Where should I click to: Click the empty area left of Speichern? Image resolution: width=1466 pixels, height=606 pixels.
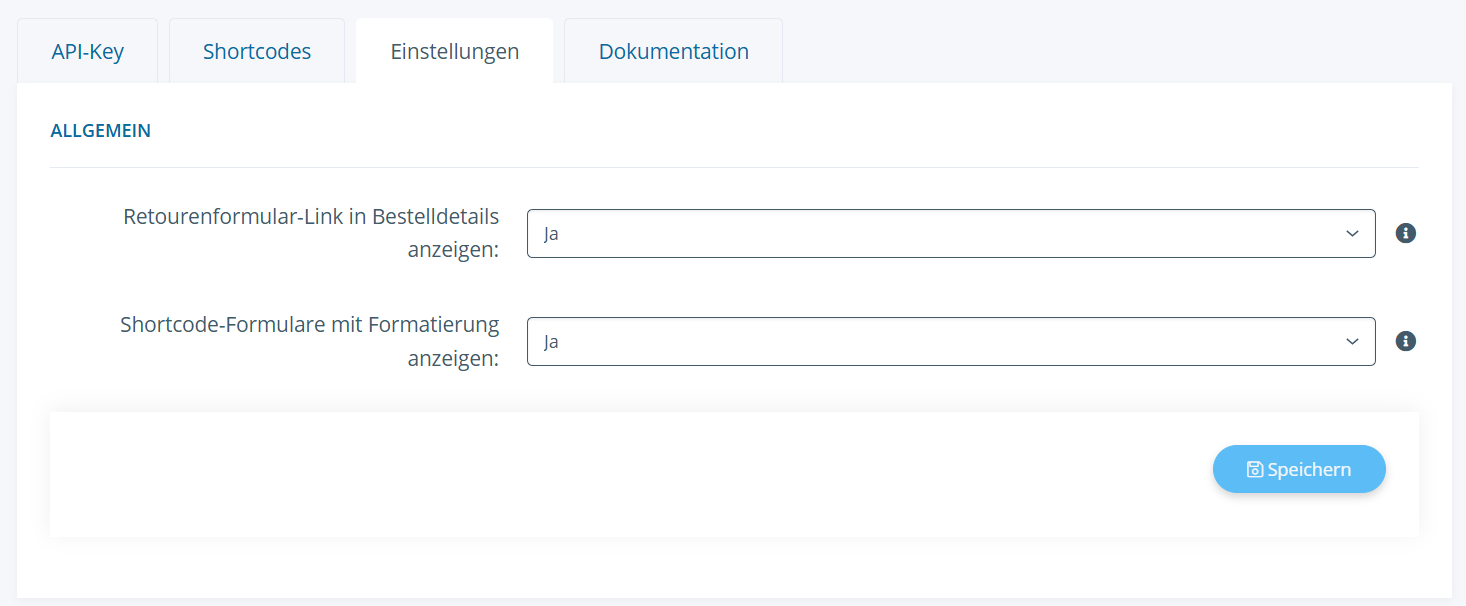[x=600, y=473]
